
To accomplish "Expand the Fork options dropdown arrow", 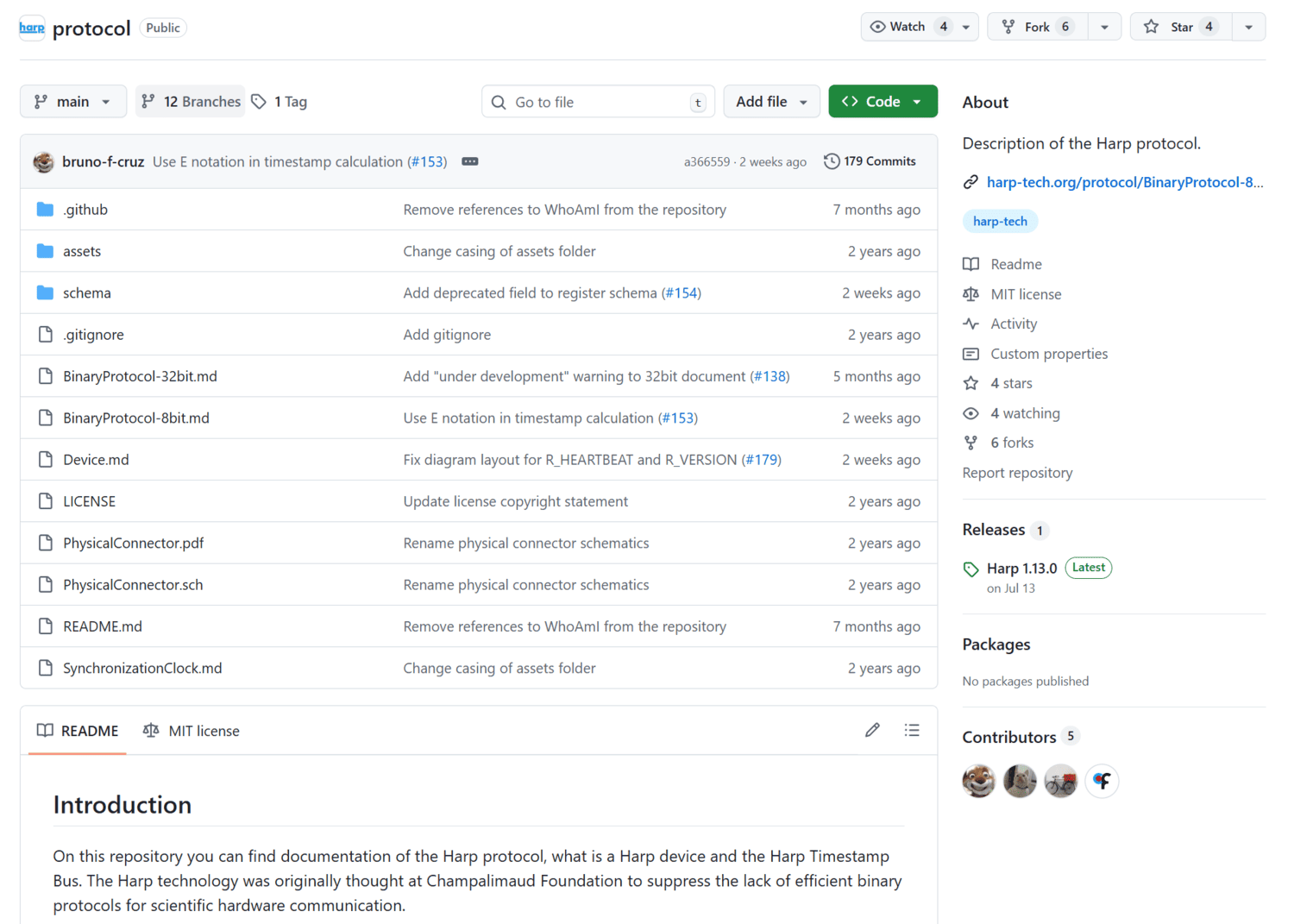I will [x=1105, y=27].
